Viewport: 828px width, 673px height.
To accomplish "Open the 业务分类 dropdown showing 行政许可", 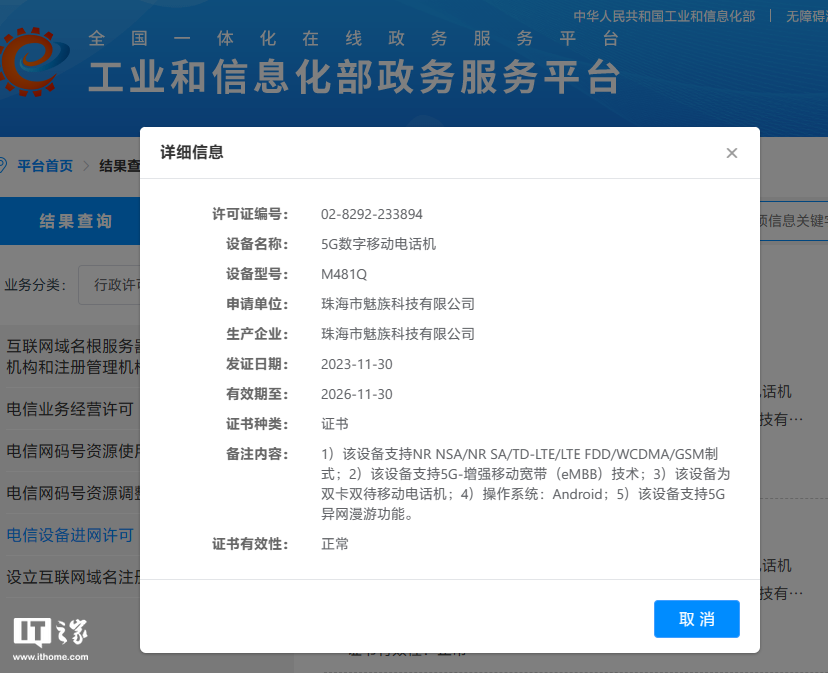I will pyautogui.click(x=109, y=285).
